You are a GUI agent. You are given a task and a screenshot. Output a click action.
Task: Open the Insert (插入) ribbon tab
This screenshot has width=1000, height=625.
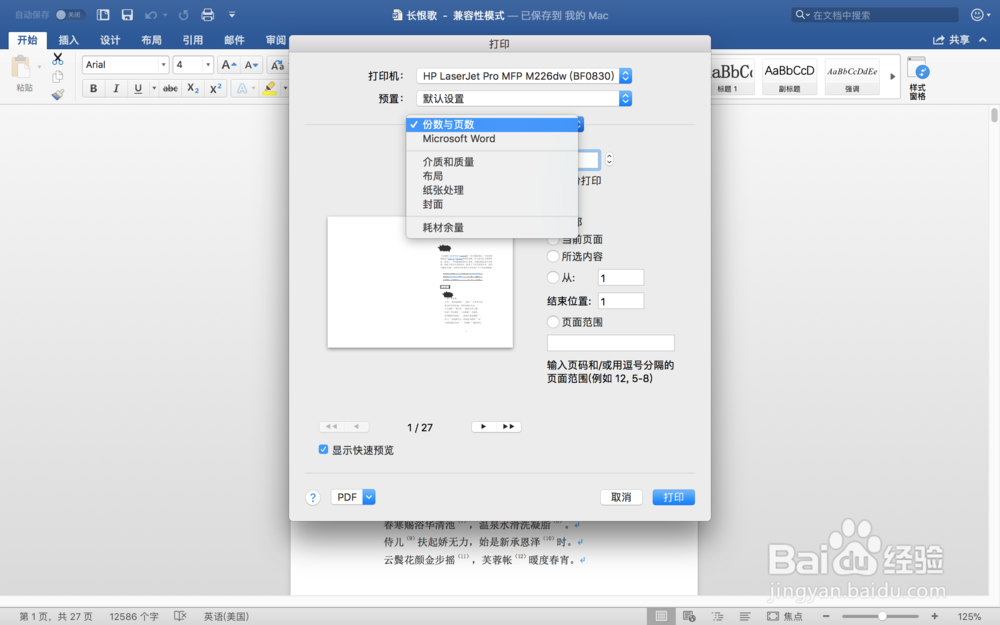click(x=68, y=40)
